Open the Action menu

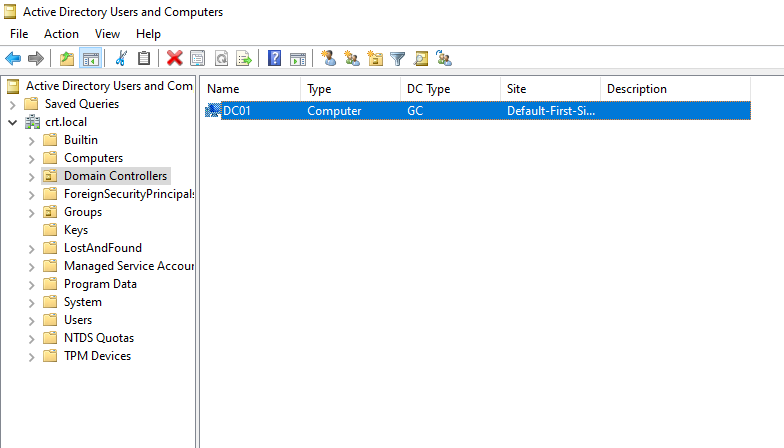61,34
